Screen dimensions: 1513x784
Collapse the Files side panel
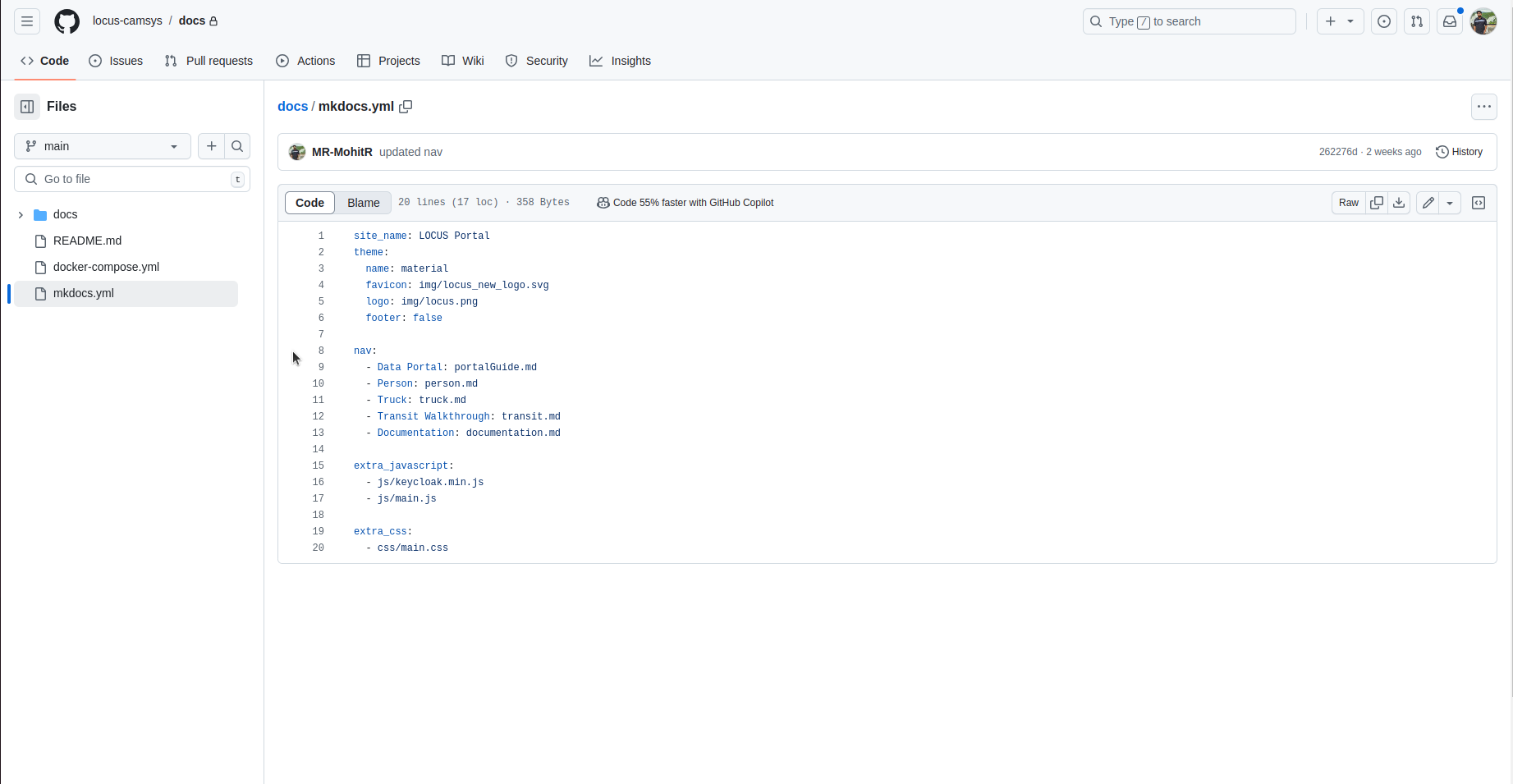tap(27, 107)
